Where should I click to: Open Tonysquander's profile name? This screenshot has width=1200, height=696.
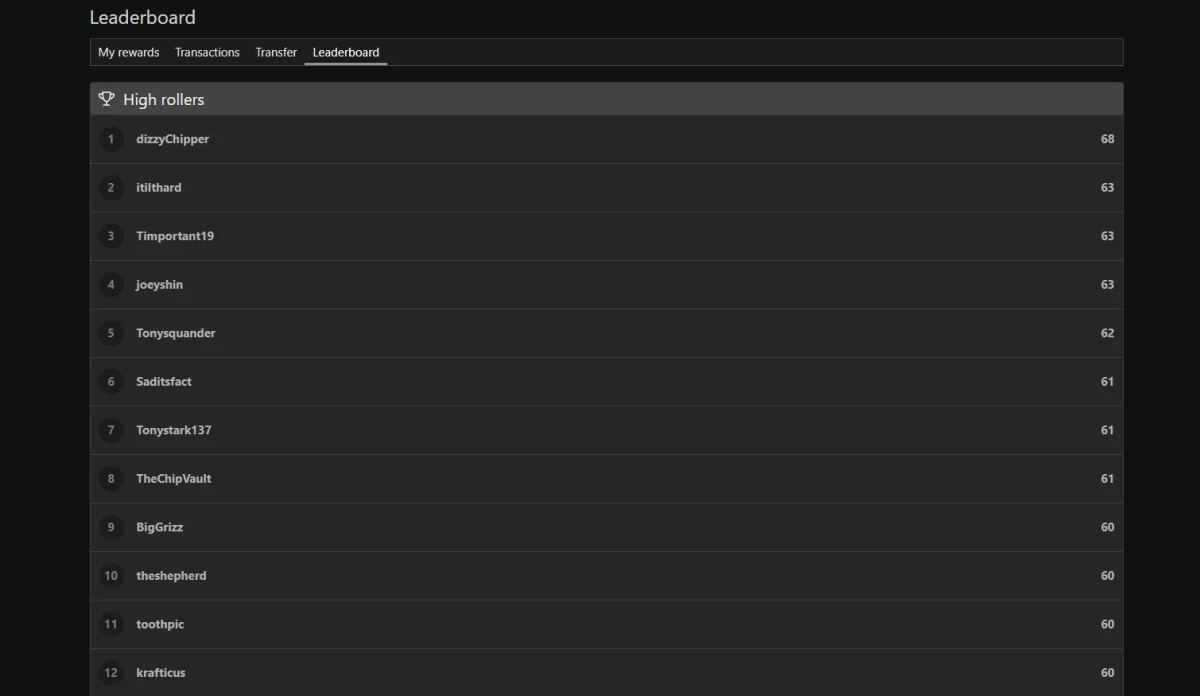click(176, 333)
